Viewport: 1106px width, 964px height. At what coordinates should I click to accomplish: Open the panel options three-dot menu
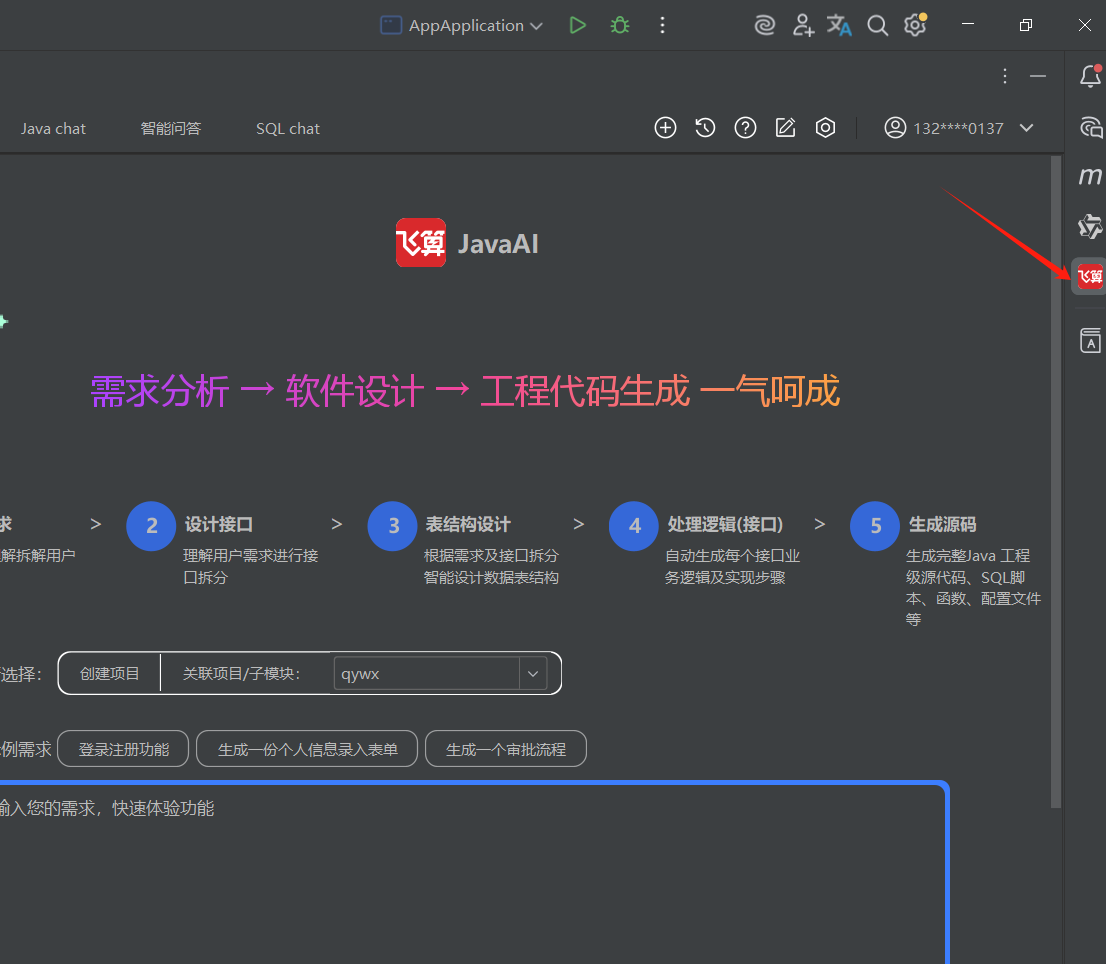1005,76
